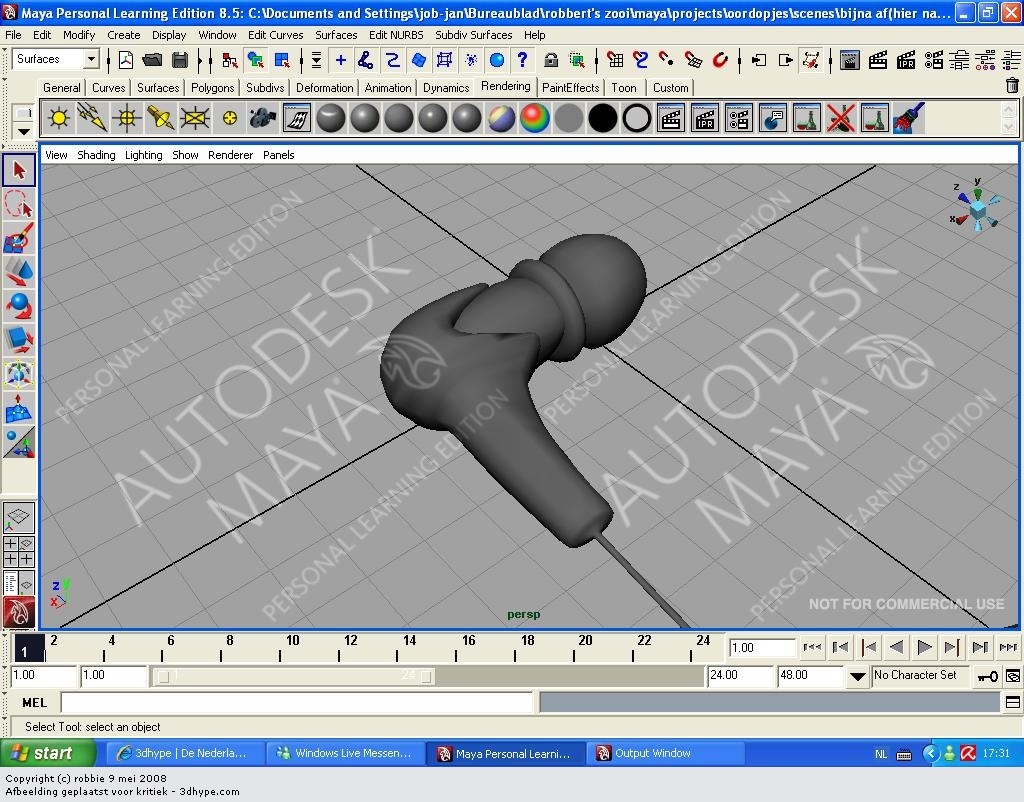Viewport: 1024px width, 802px height.
Task: Assign the ramp shader rainbow sphere
Action: pos(534,118)
